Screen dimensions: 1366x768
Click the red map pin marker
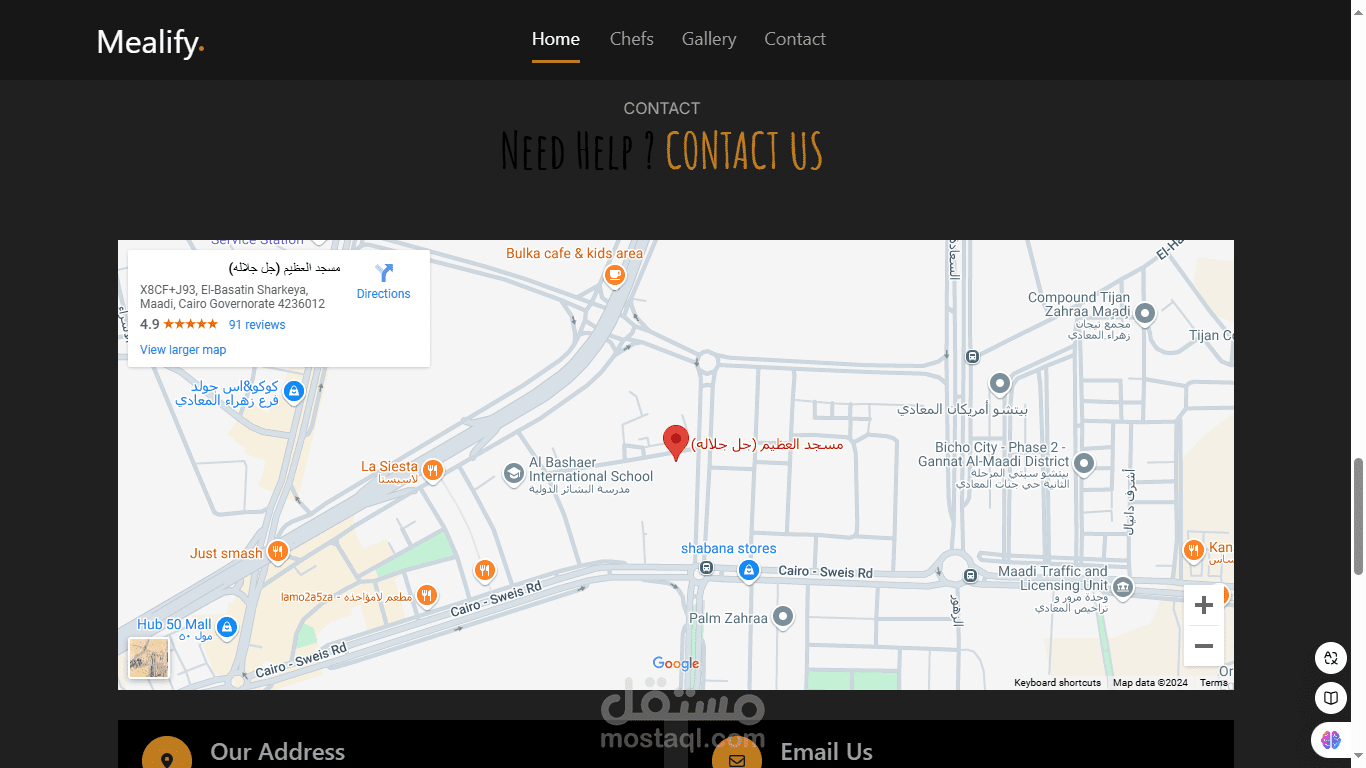point(676,442)
